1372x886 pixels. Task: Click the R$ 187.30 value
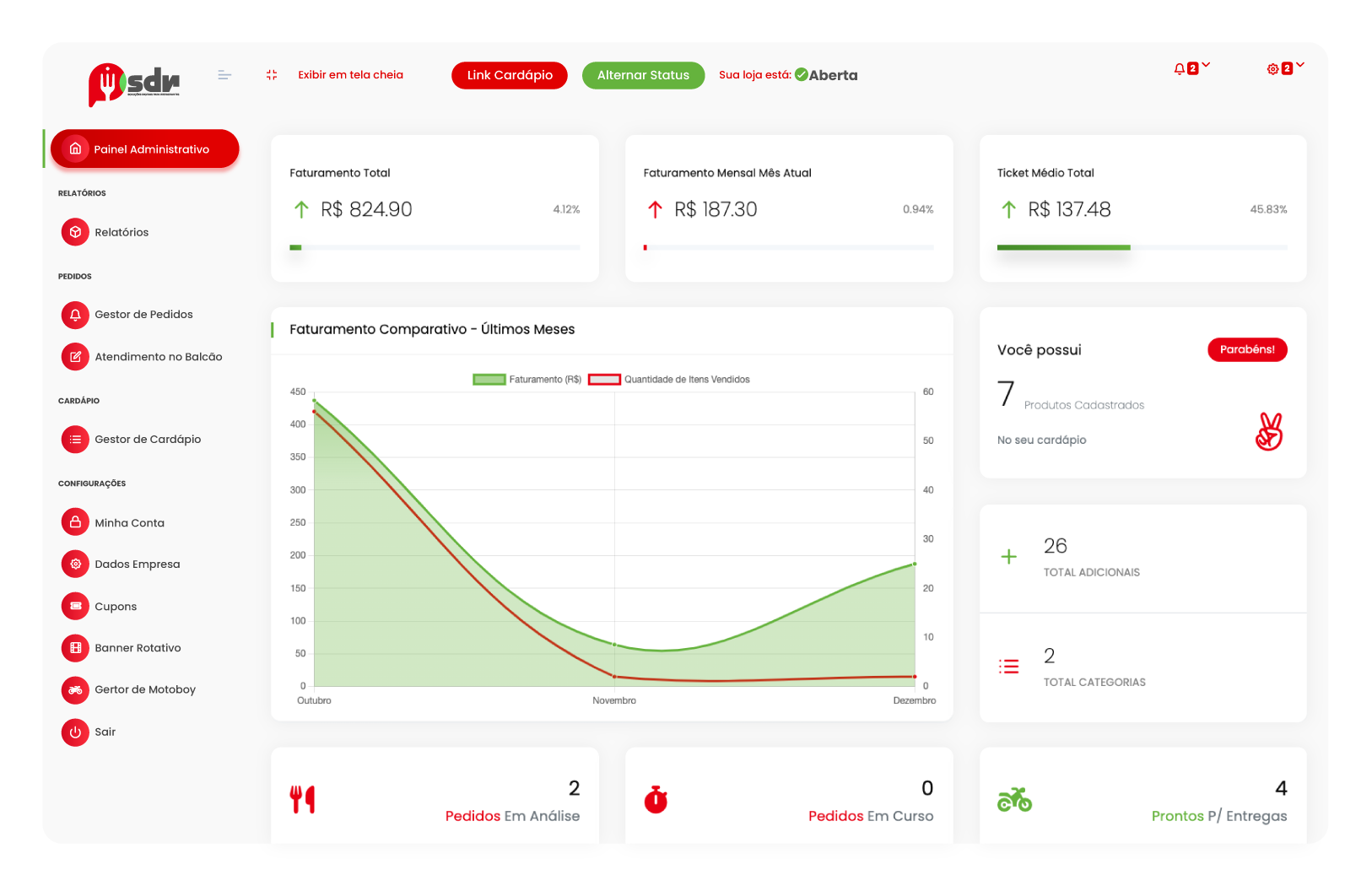(x=716, y=209)
